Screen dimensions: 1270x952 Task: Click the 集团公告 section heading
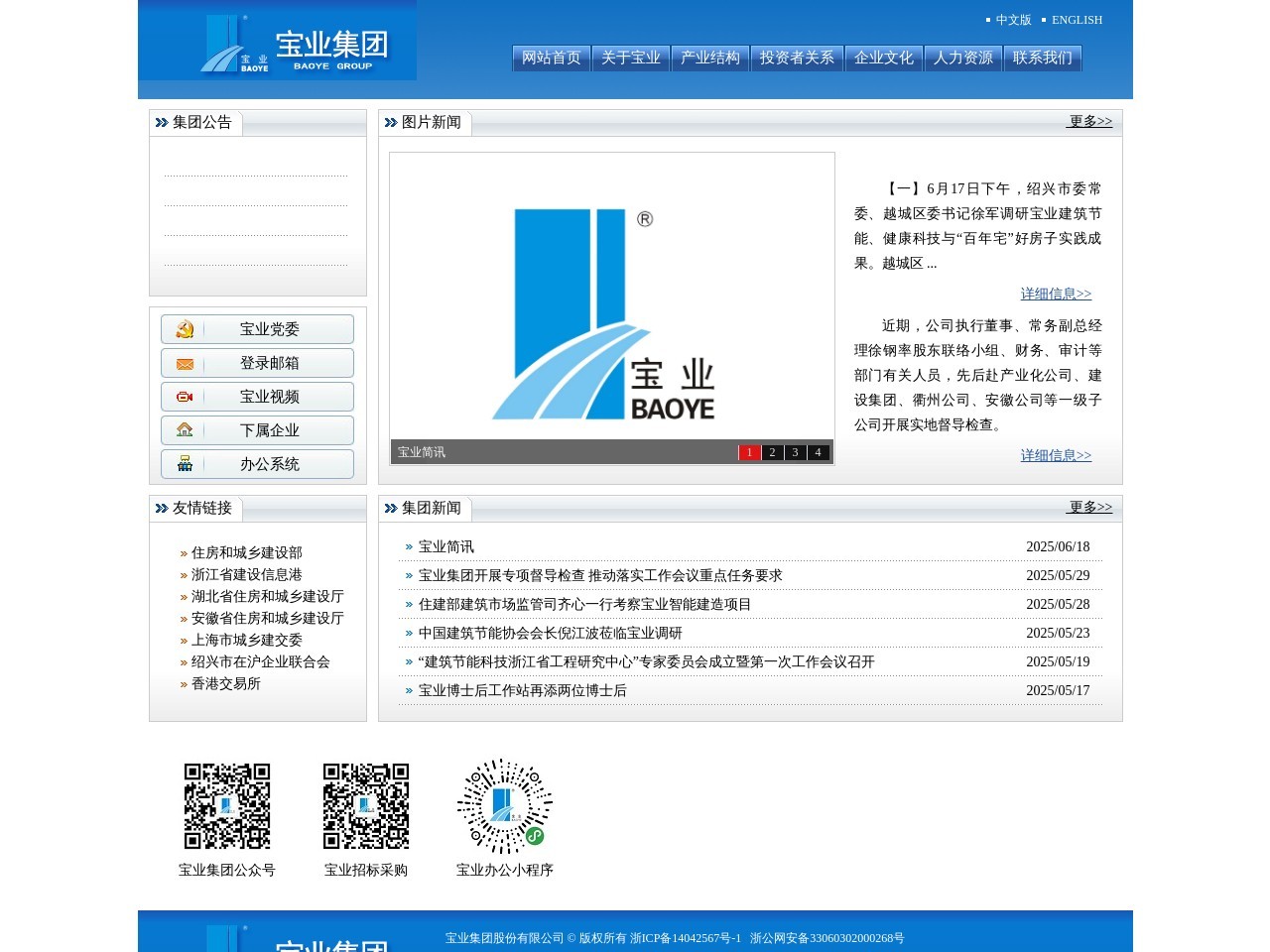click(201, 122)
